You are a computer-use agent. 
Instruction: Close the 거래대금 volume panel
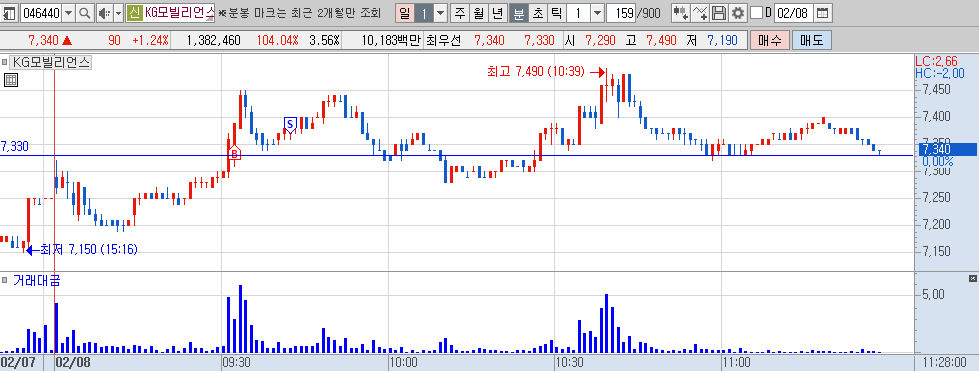[x=972, y=278]
